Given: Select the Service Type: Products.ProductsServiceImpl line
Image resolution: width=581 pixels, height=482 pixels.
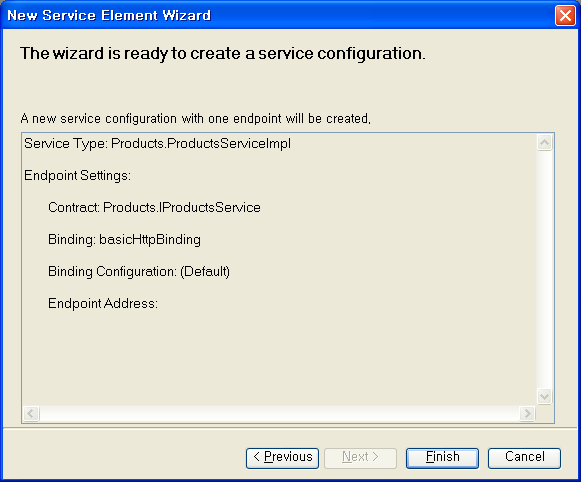Looking at the screenshot, I should click(x=157, y=143).
